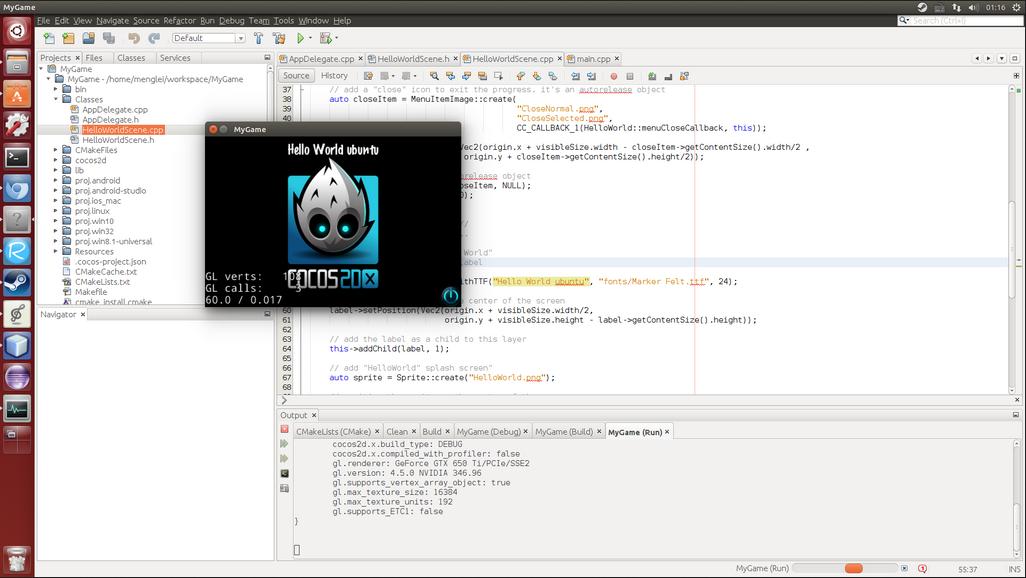Click the Save All toolbar icon
The width and height of the screenshot is (1026, 578).
pos(108,38)
